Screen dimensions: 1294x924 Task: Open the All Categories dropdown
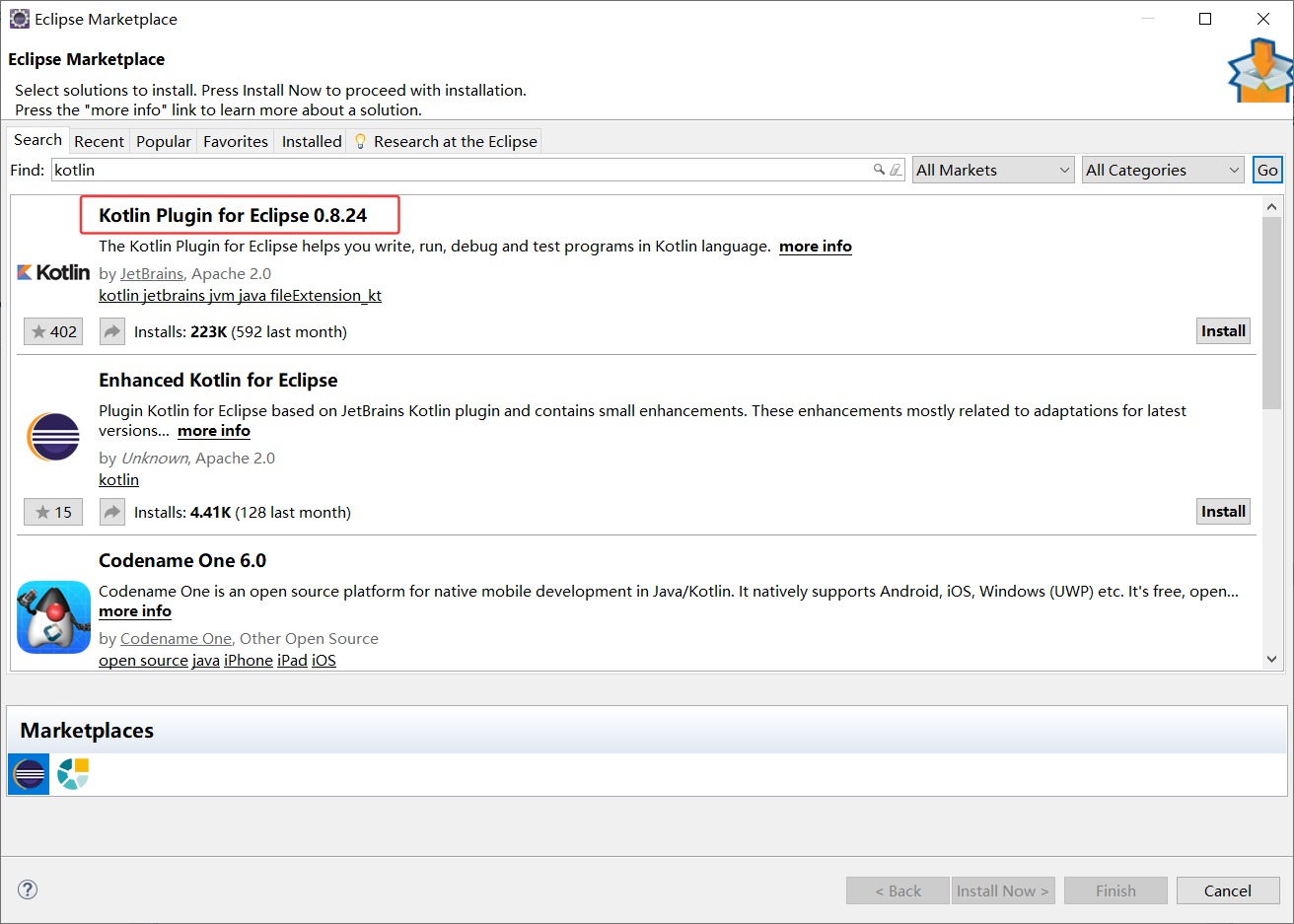1163,170
